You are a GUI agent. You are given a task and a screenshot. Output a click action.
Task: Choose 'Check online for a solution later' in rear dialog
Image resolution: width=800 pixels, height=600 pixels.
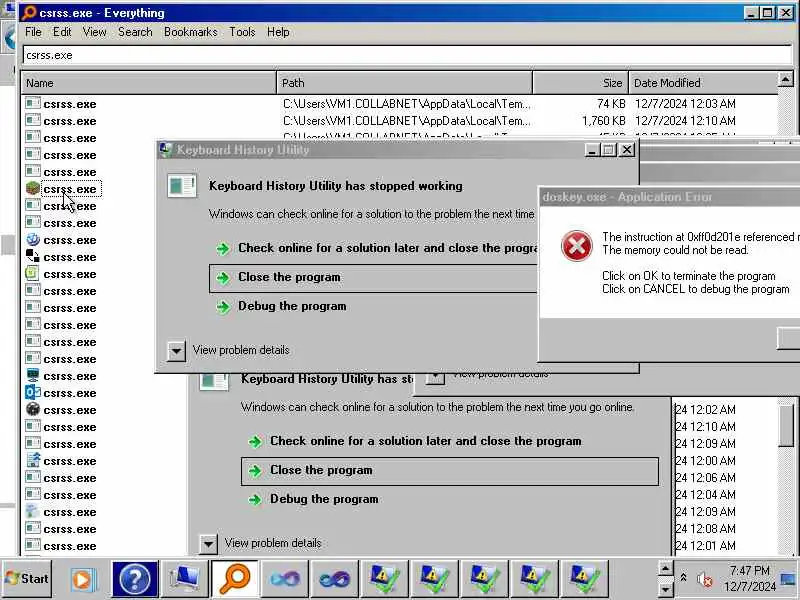450,441
